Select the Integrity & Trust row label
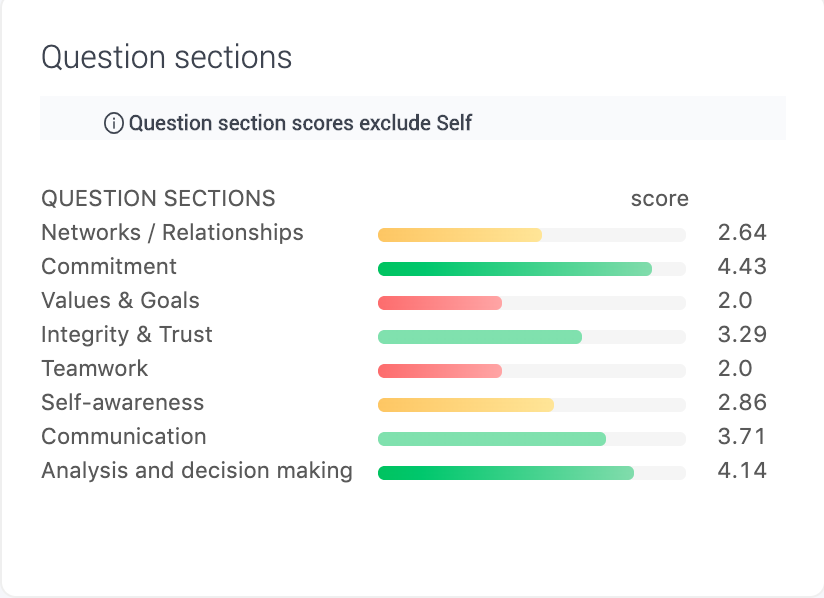Screen dimensions: 824x598 tap(127, 335)
